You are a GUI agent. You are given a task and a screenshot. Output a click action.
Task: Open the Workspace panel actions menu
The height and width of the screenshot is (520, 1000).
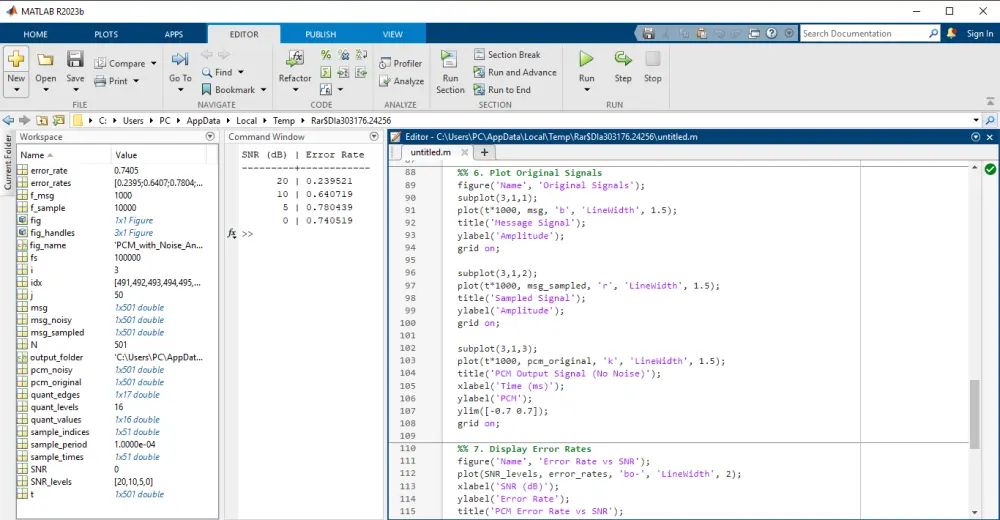(x=210, y=137)
